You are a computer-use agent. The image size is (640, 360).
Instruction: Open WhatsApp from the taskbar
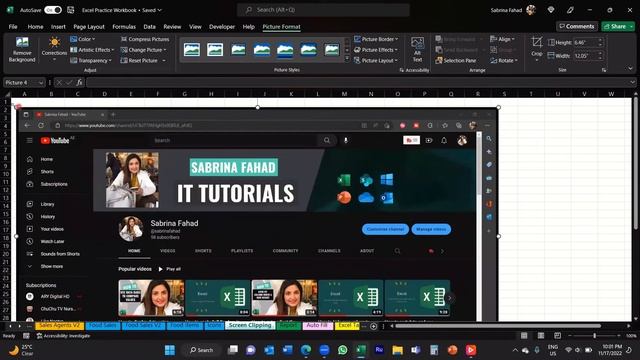pos(342,350)
